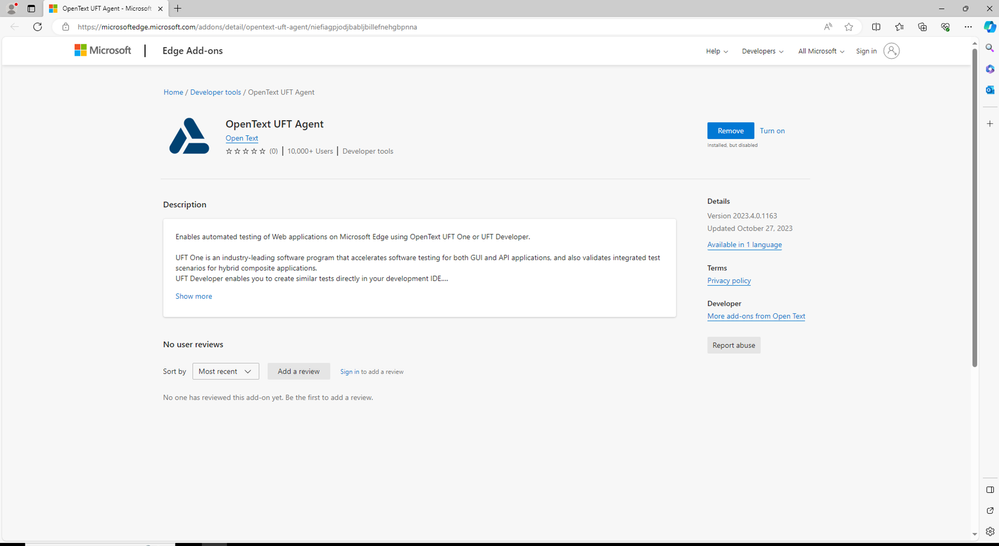Open Available in 1 language link
The image size is (999, 546).
click(x=744, y=245)
